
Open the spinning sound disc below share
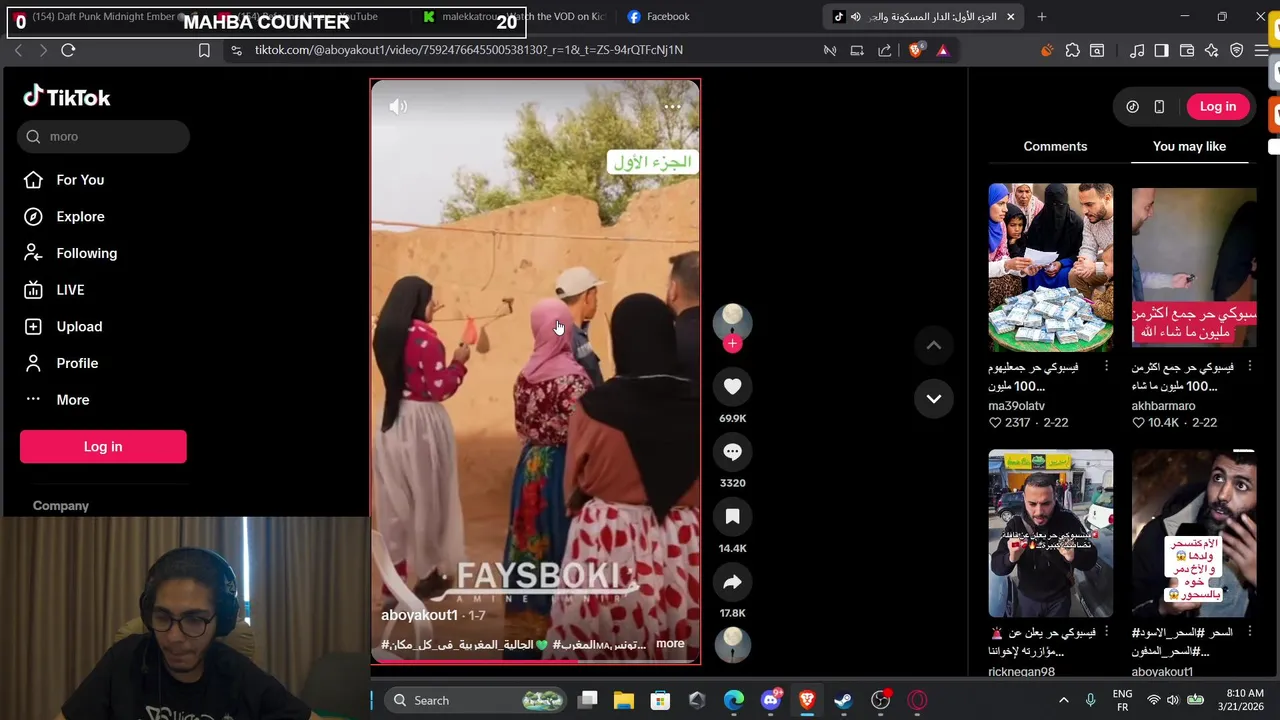pos(732,644)
